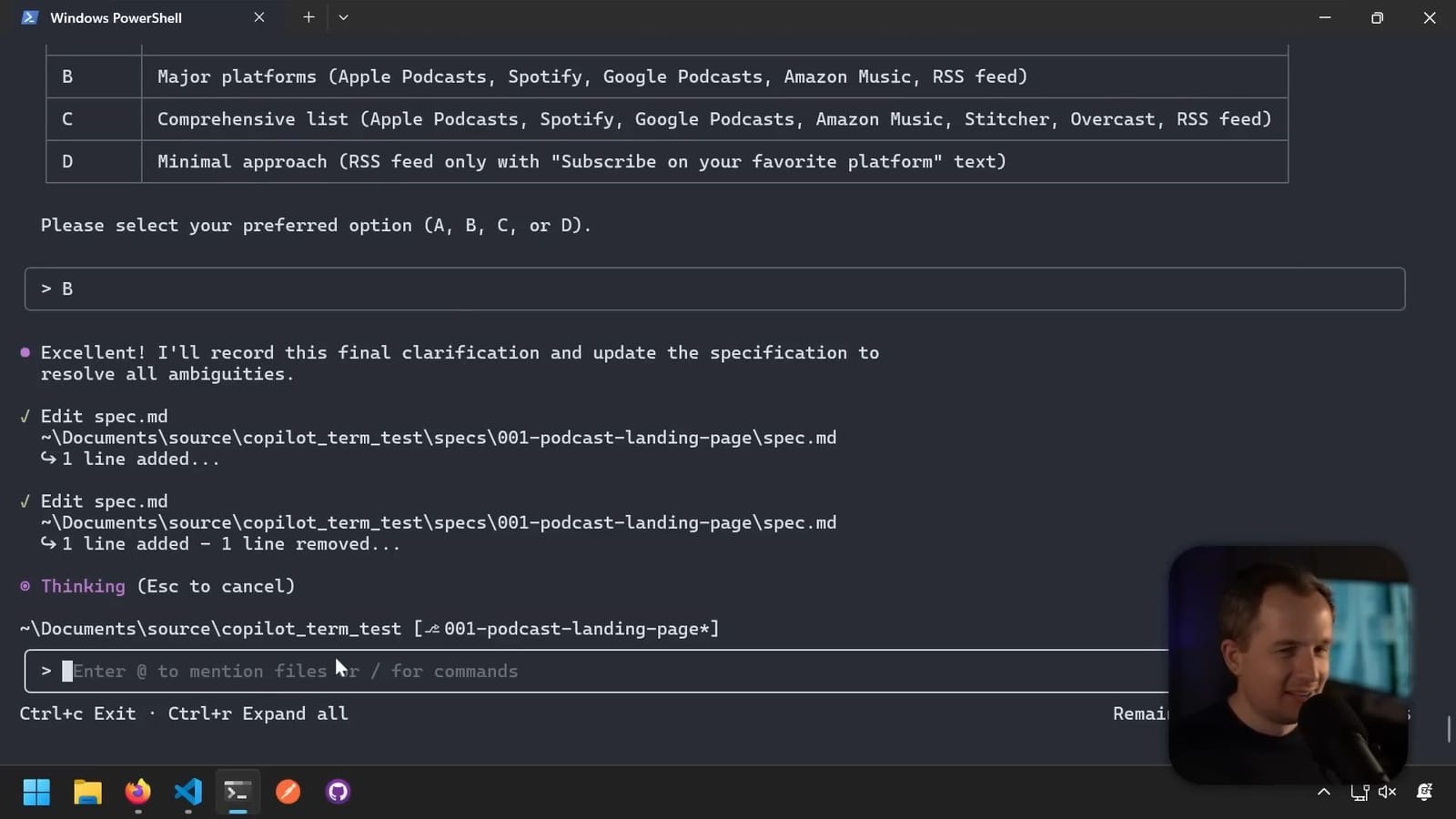This screenshot has width=1456, height=819.
Task: Launch Firefox from the taskbar
Action: point(137,792)
